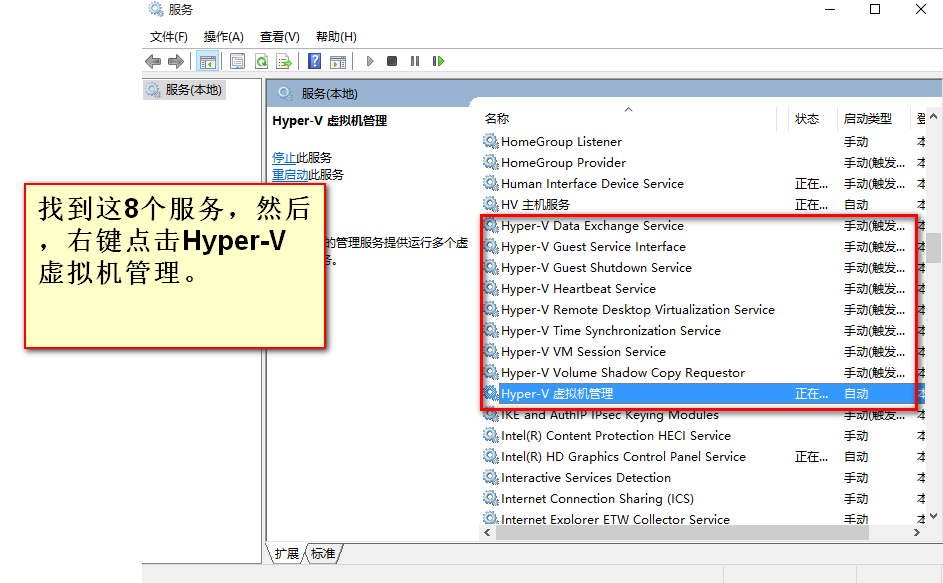Click 正在... status of Hyper-V 虚拟机管理
The image size is (943, 583).
point(811,394)
